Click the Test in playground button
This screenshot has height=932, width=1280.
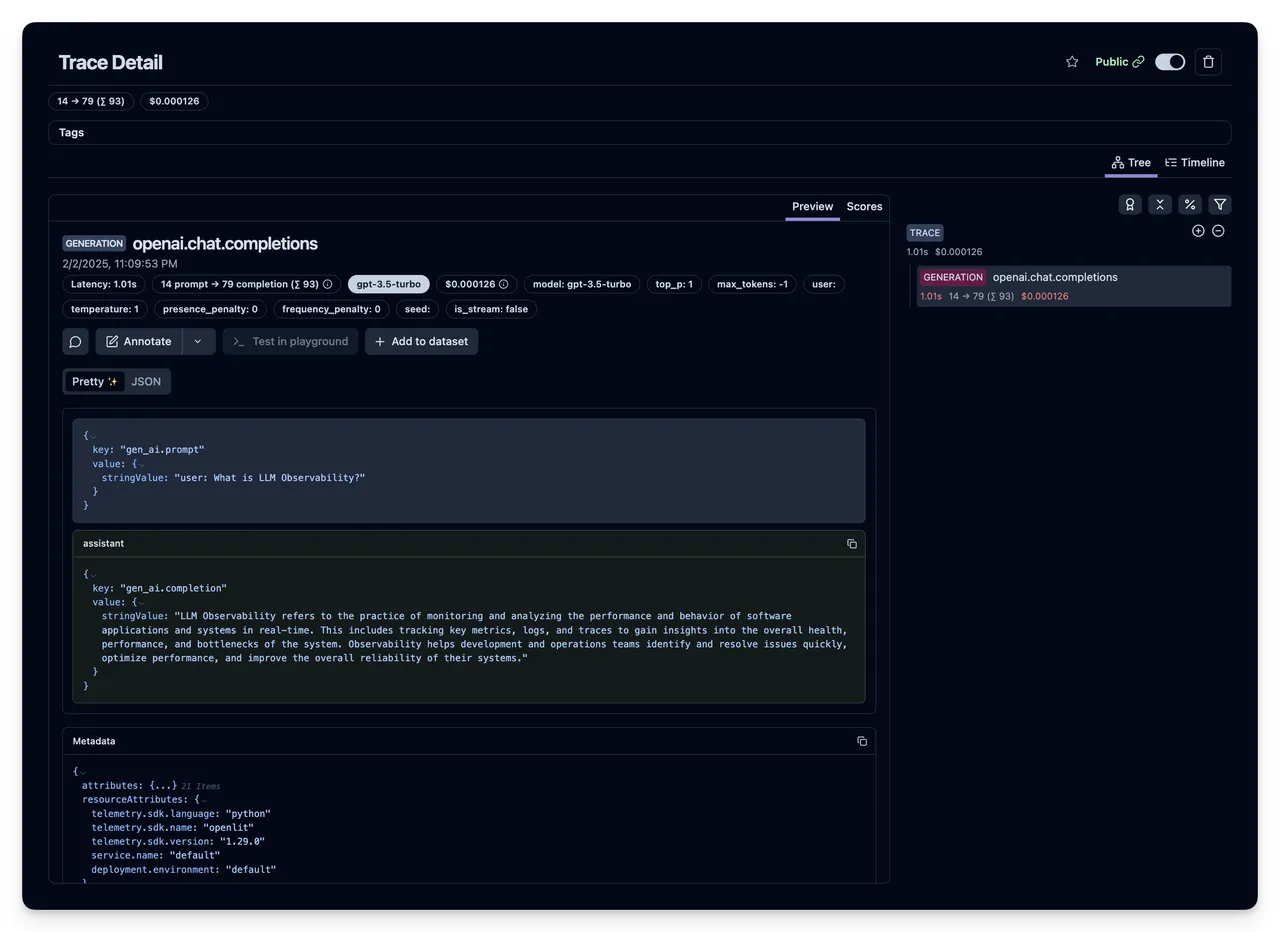pos(291,341)
